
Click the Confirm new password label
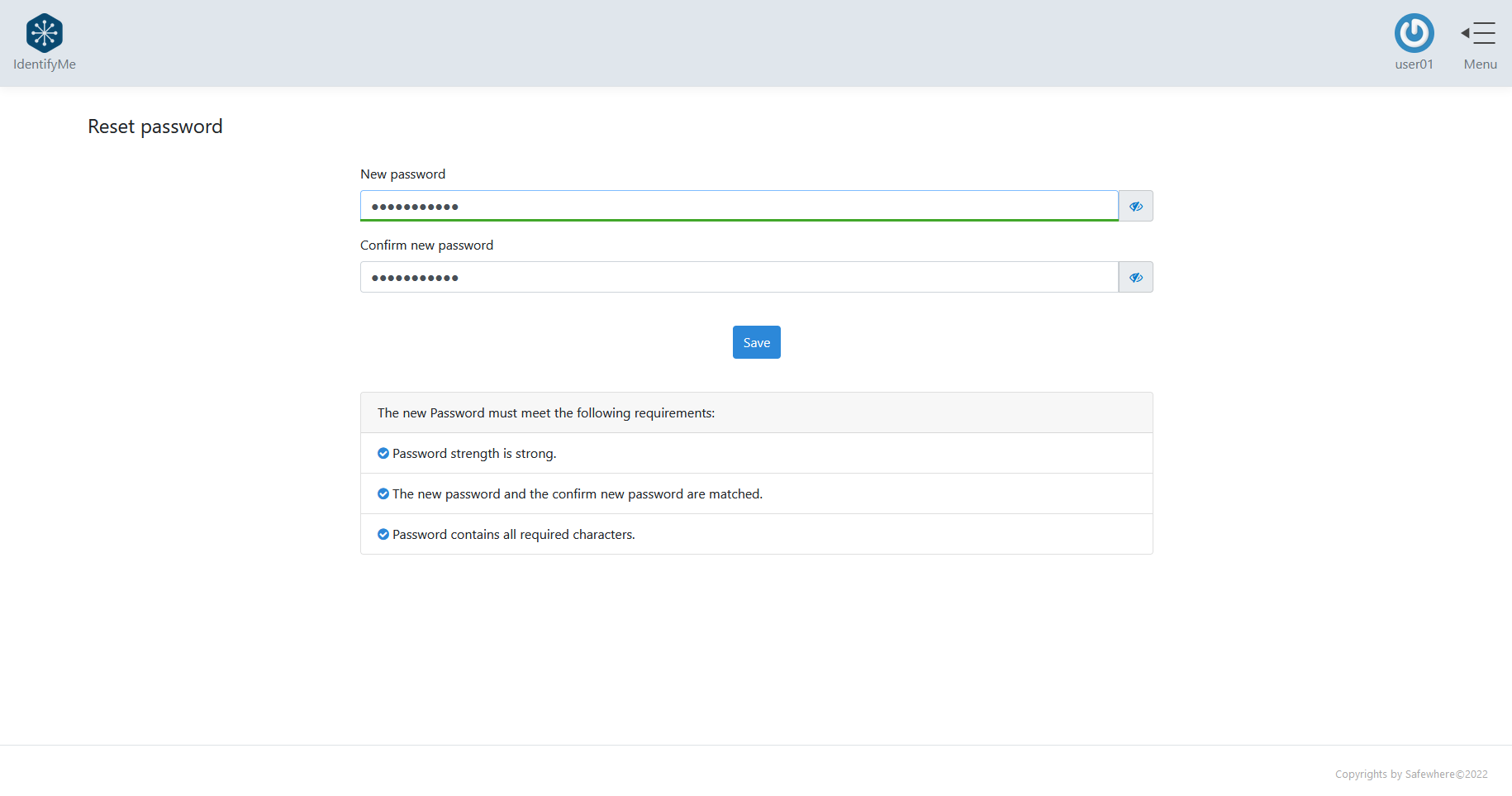point(426,245)
